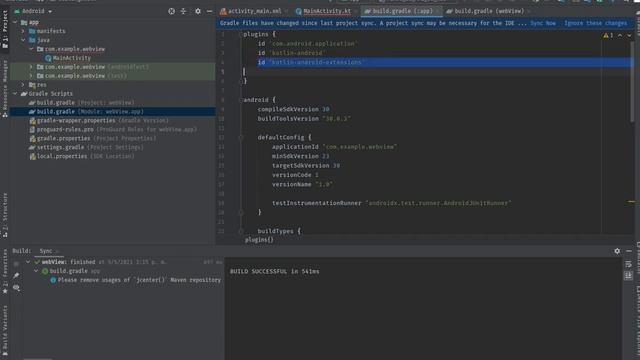Minimize the Build tool window
The width and height of the screenshot is (640, 360).
click(x=629, y=251)
